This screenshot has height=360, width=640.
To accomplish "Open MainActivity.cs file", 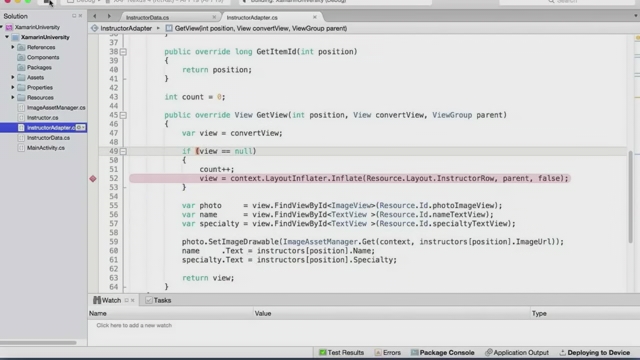I will pyautogui.click(x=46, y=148).
